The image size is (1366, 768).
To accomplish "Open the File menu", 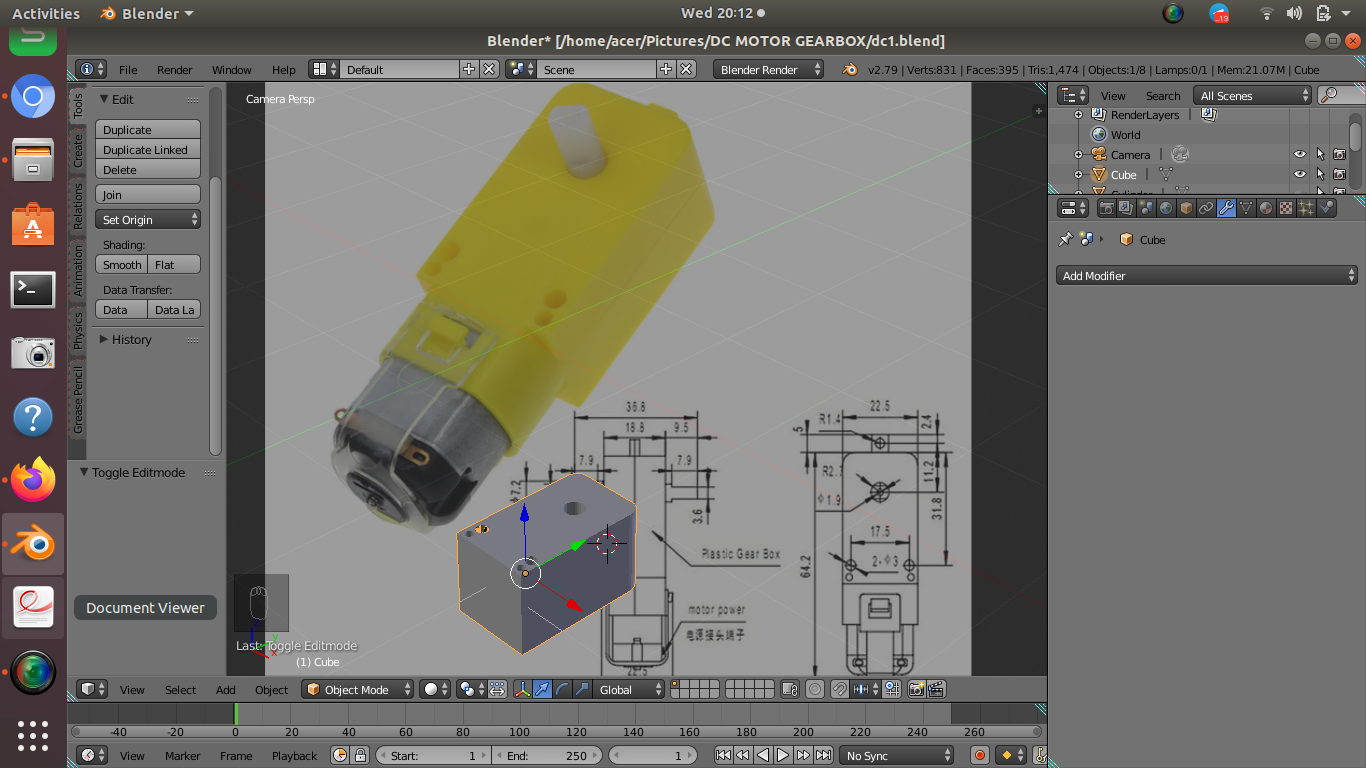I will pos(128,70).
